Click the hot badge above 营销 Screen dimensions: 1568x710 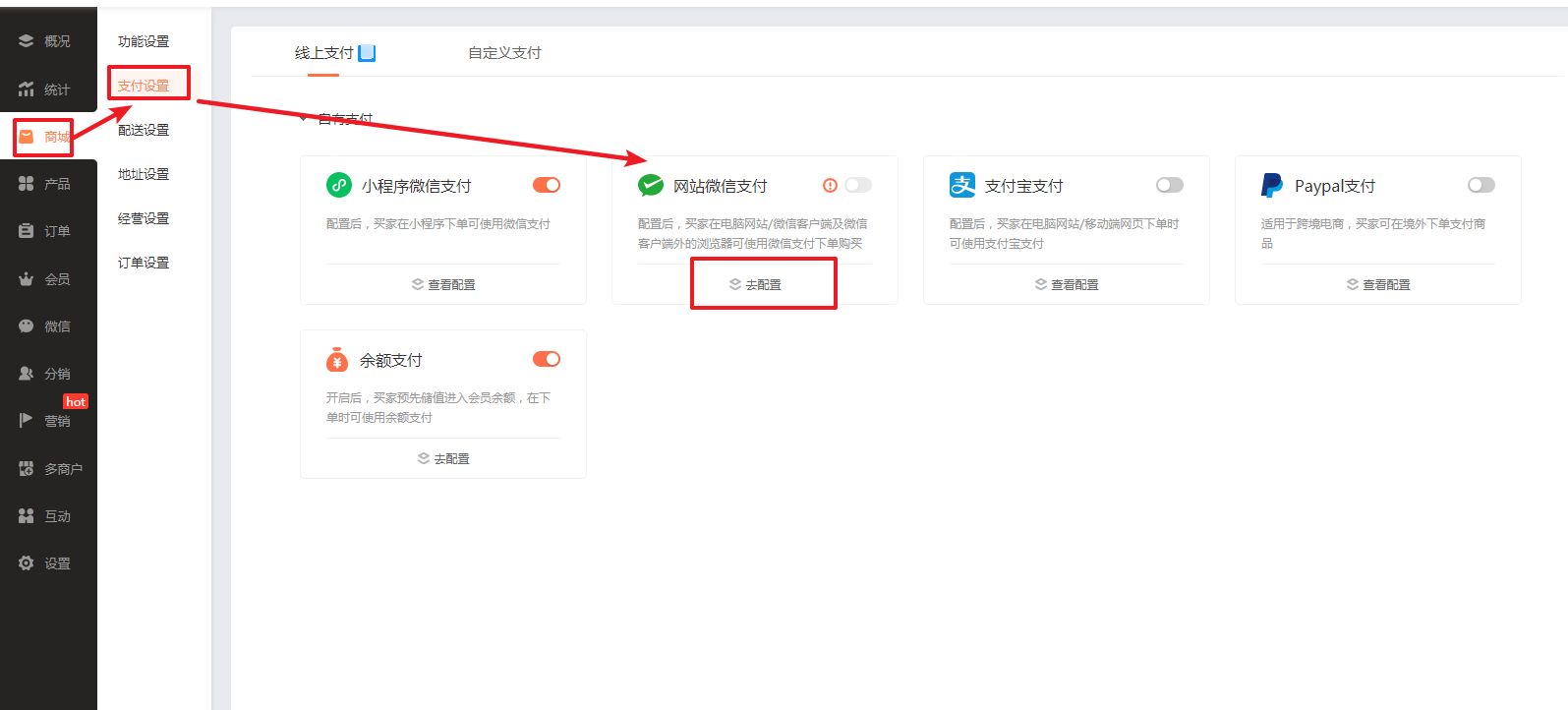(x=76, y=401)
